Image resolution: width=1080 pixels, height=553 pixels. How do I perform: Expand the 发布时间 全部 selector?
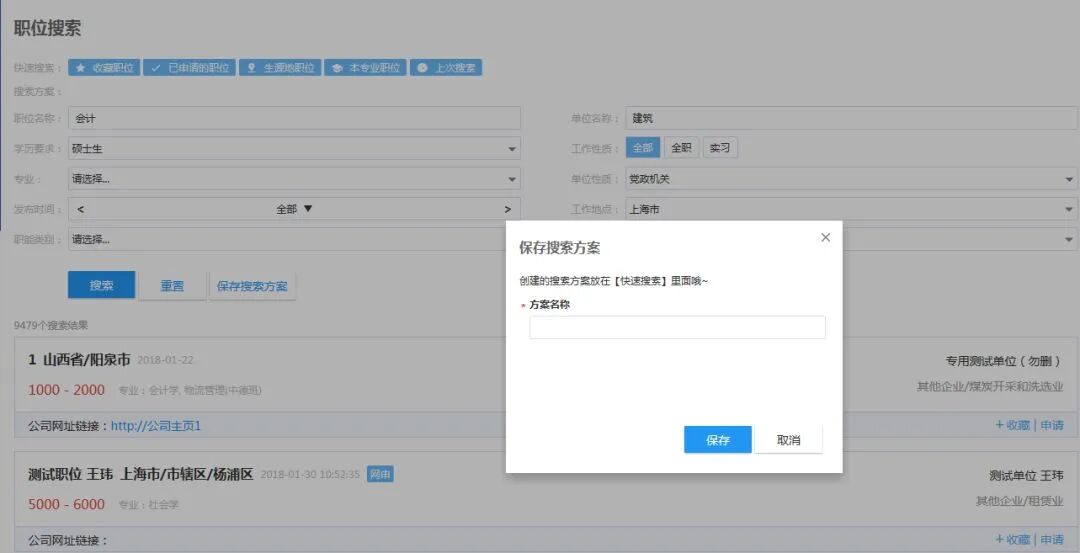point(294,209)
